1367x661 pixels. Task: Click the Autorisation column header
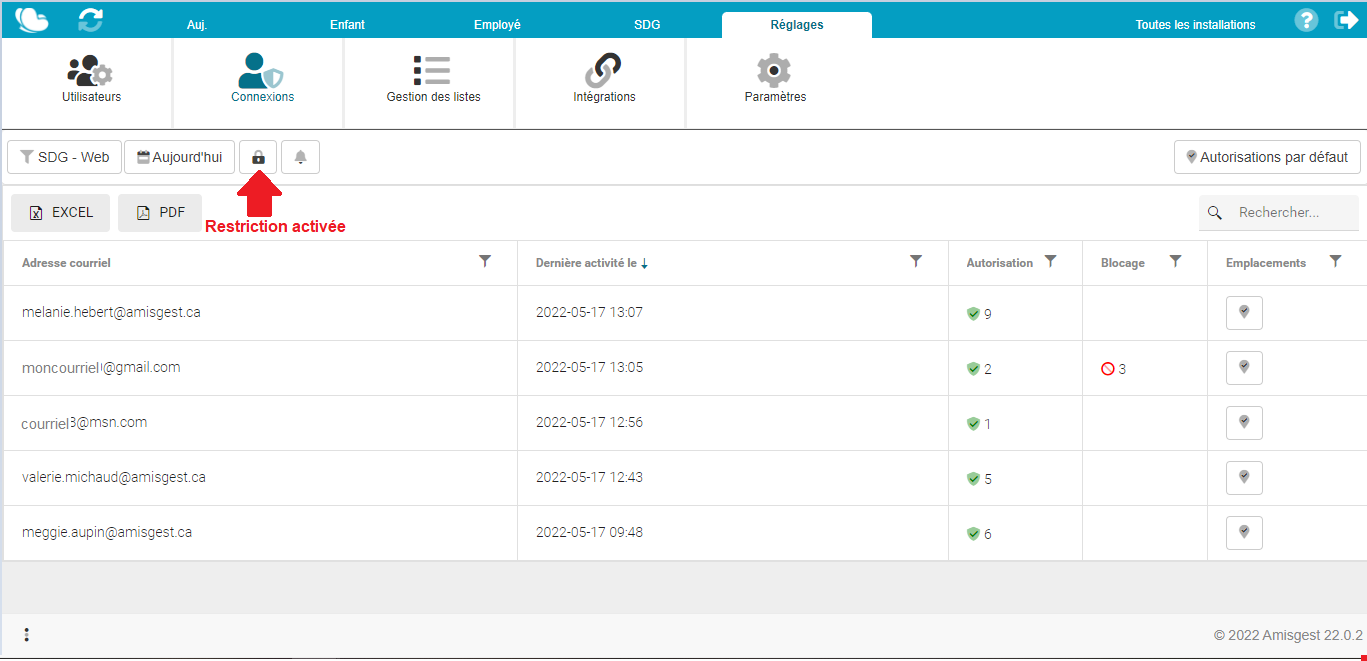999,263
